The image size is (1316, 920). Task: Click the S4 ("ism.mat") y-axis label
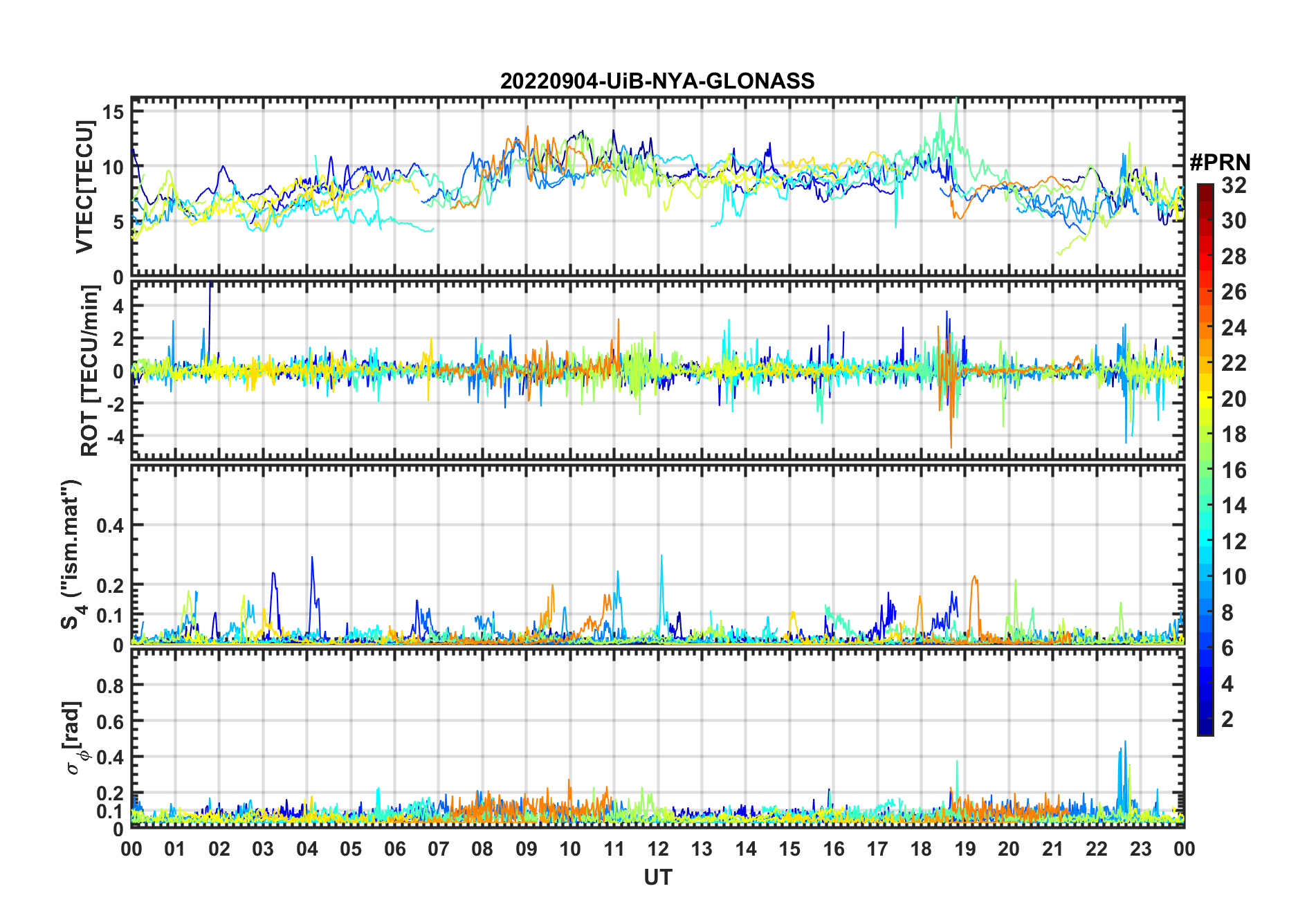(x=73, y=555)
